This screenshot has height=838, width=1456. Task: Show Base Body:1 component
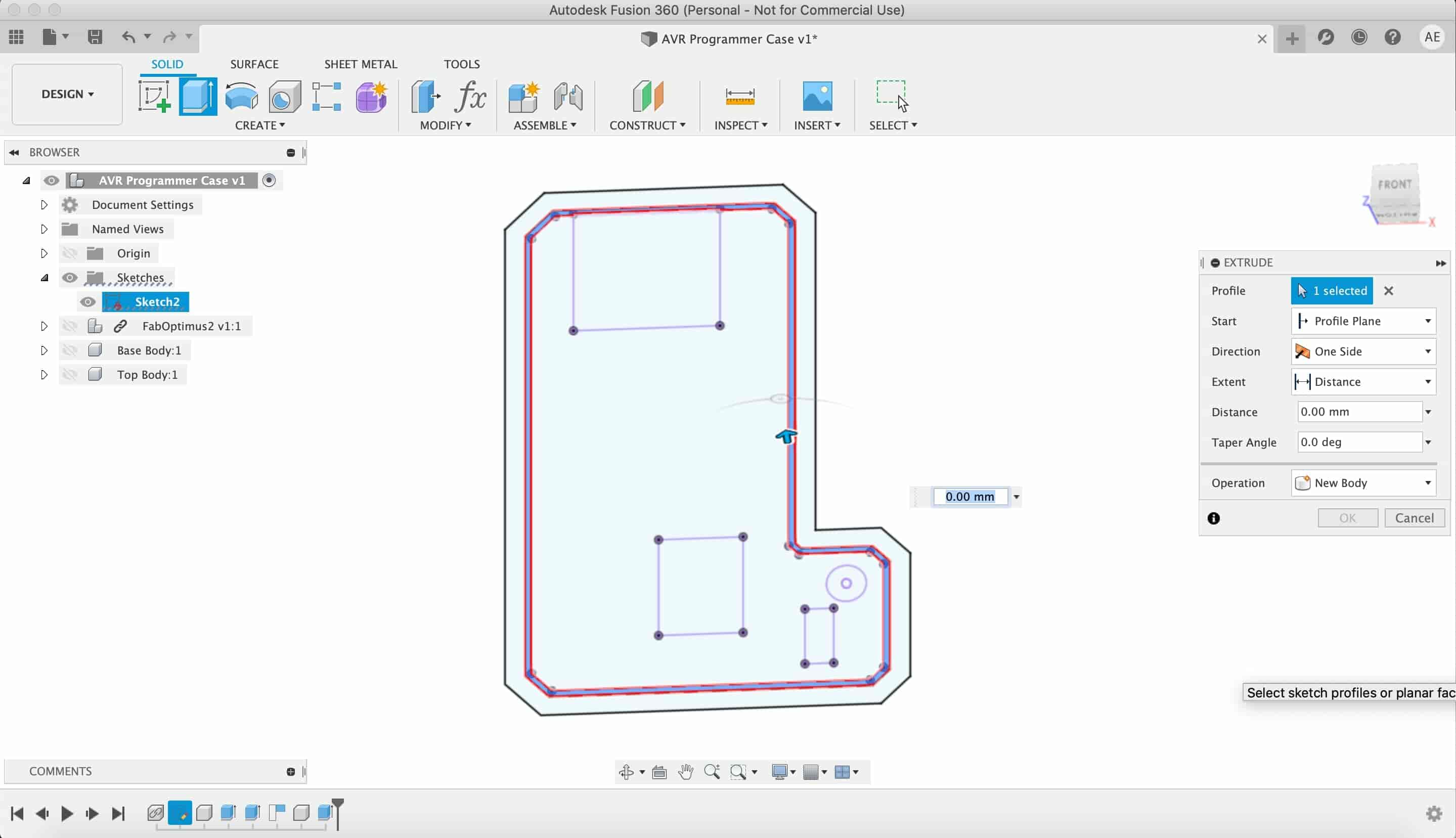(70, 350)
